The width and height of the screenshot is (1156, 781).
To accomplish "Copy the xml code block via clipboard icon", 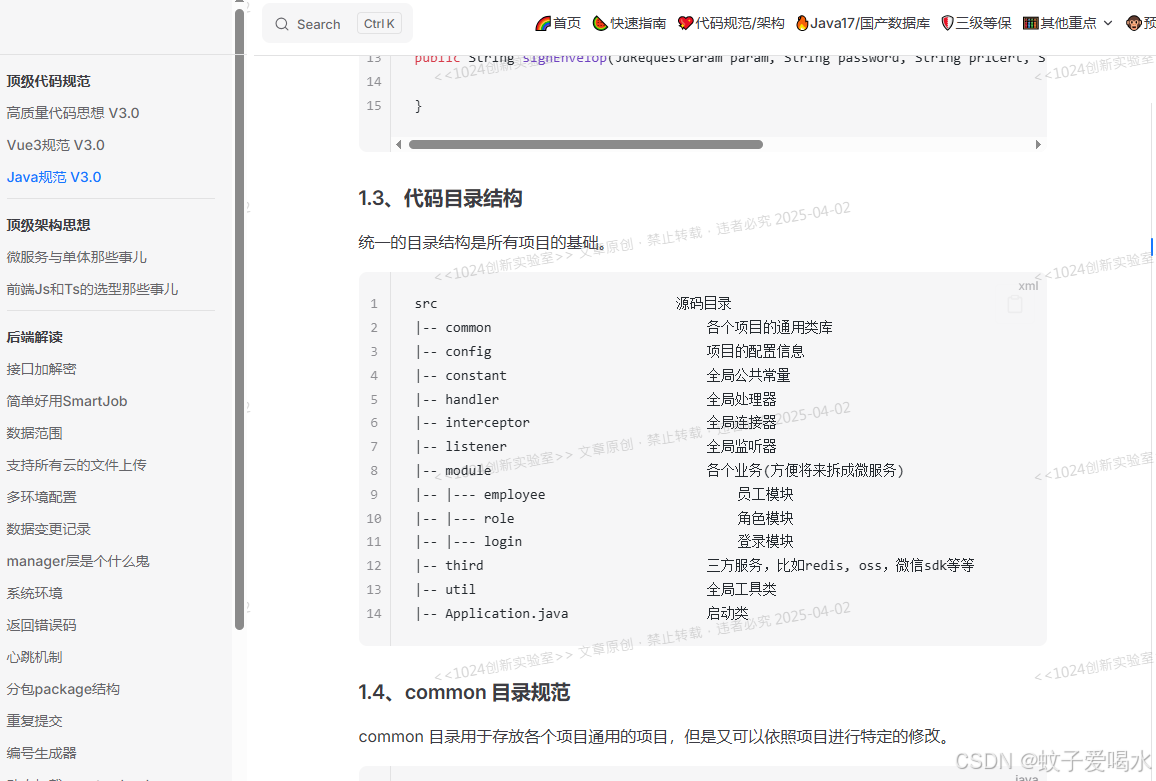I will pyautogui.click(x=1015, y=305).
